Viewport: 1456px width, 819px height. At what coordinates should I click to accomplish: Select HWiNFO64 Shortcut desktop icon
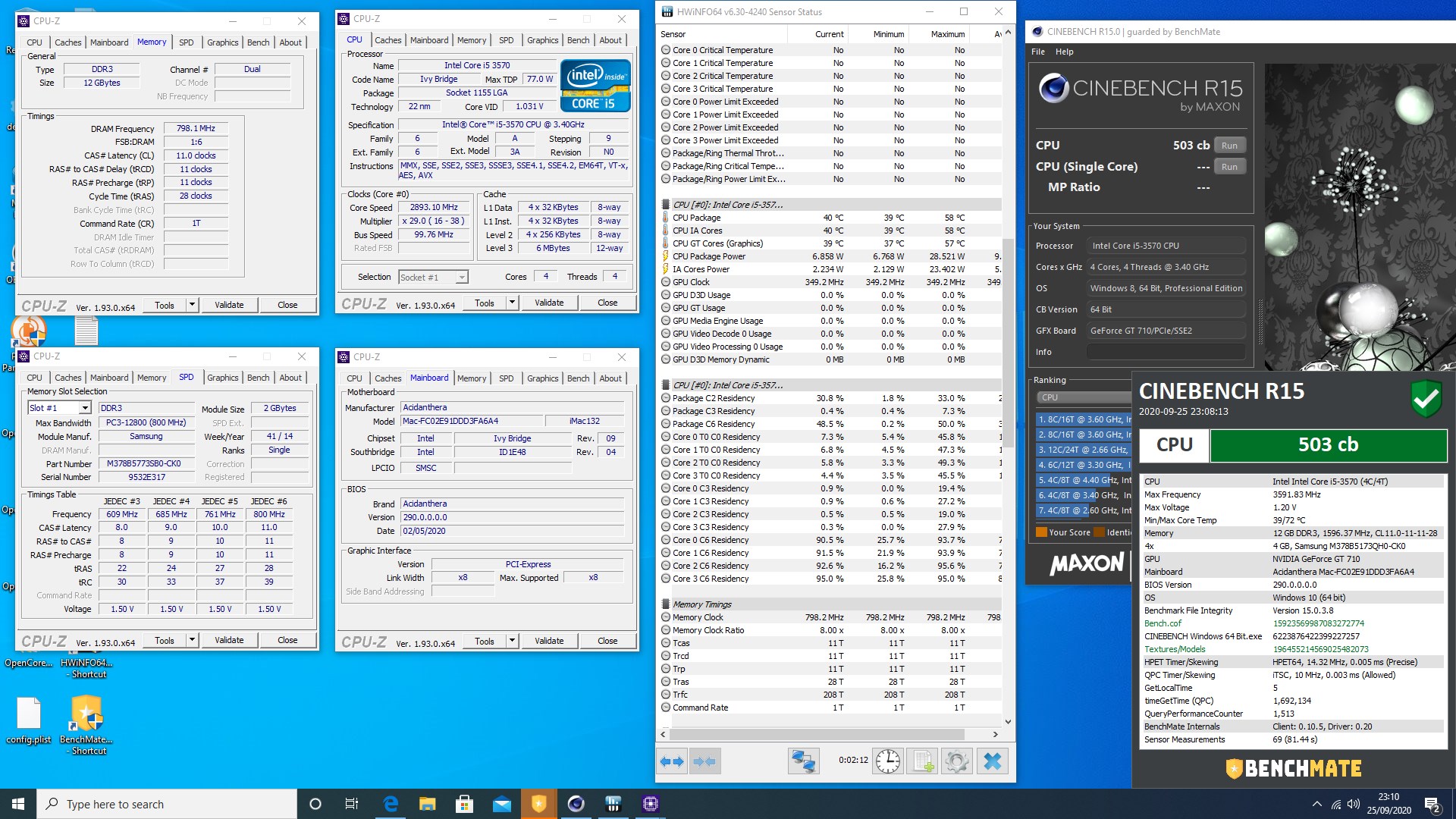click(x=86, y=667)
